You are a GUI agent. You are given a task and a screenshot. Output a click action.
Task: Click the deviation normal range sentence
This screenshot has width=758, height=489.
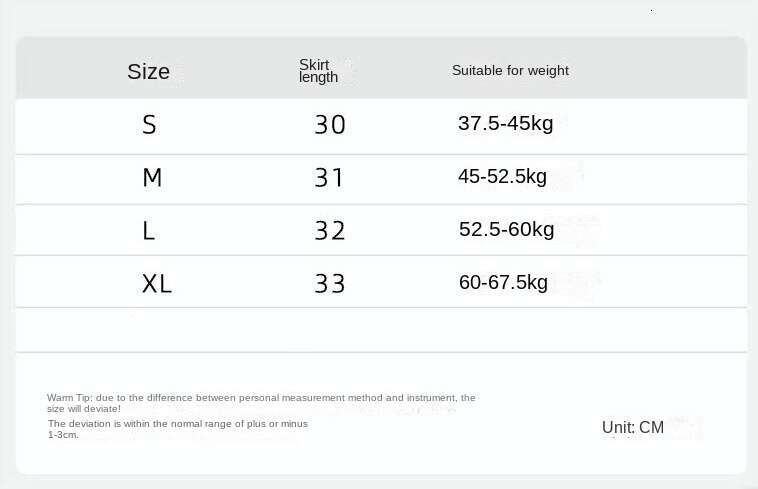pos(178,424)
